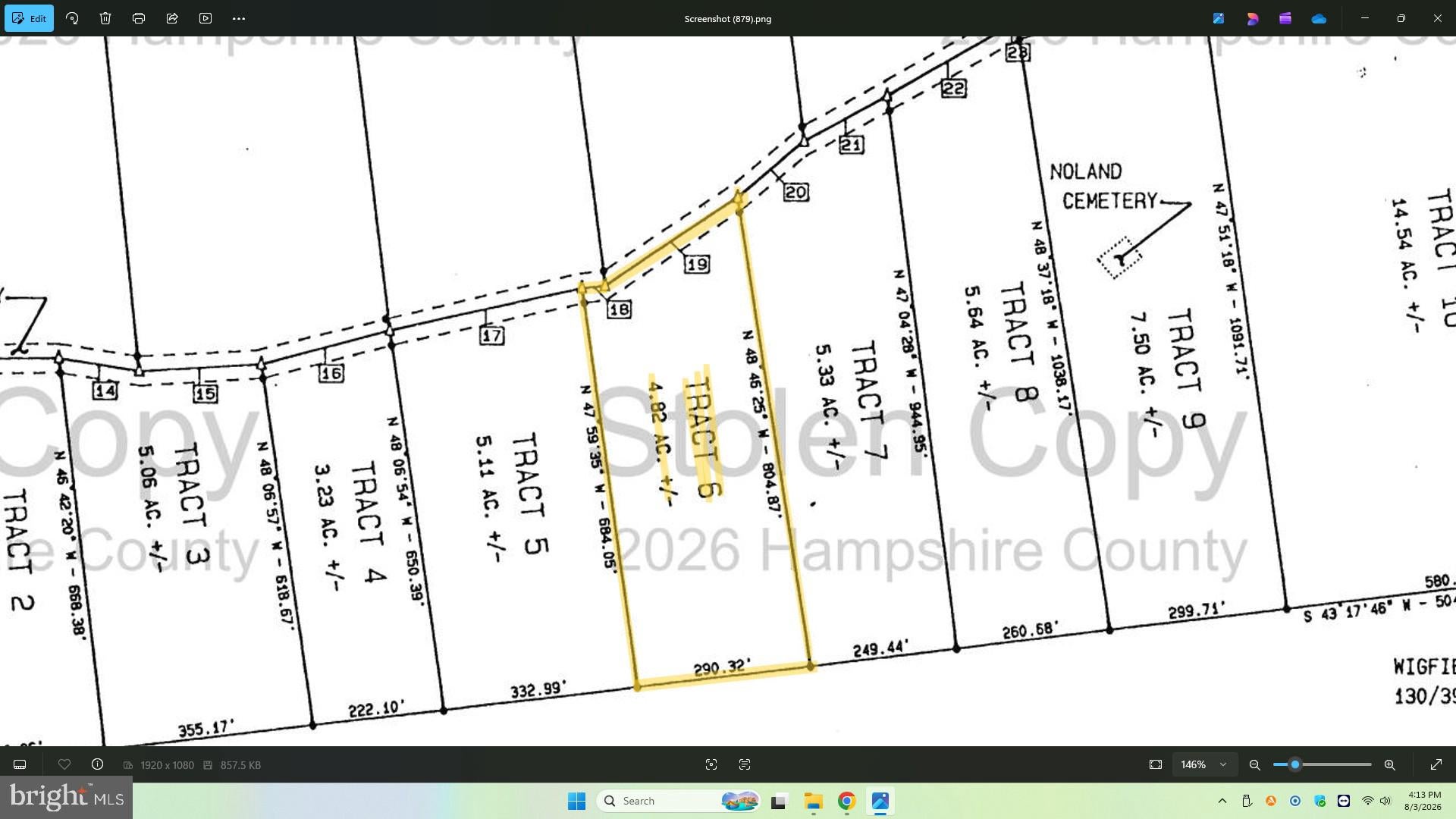Click the scan text icon in bottom bar
1456x819 pixels.
tap(745, 764)
